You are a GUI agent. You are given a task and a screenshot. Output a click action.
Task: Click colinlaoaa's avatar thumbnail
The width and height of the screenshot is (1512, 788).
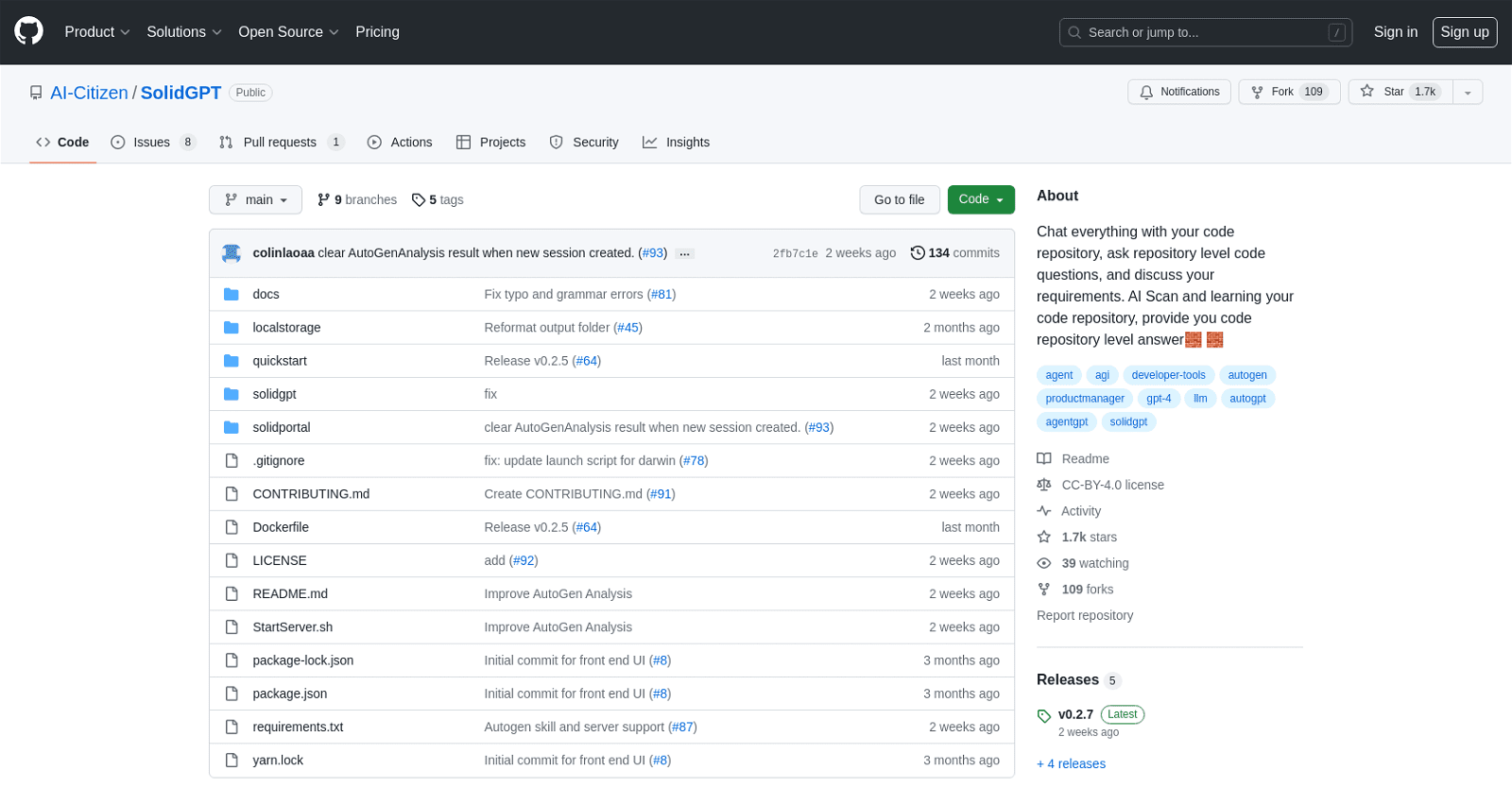[x=232, y=253]
